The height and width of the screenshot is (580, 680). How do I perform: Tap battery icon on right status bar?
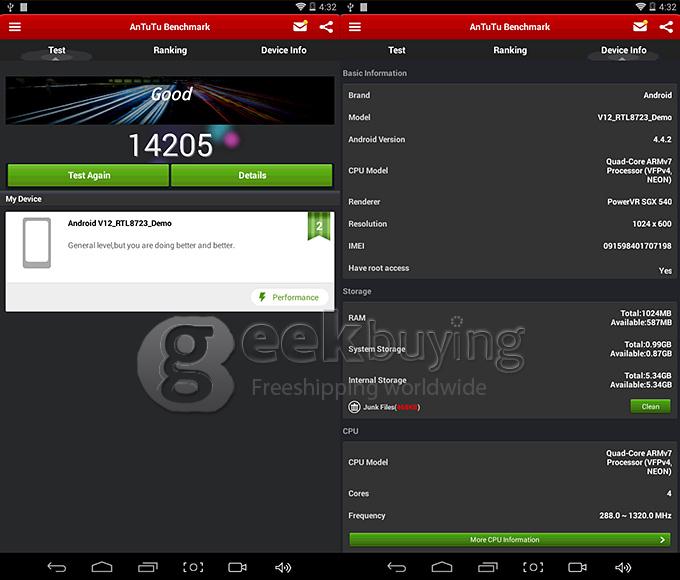click(652, 7)
